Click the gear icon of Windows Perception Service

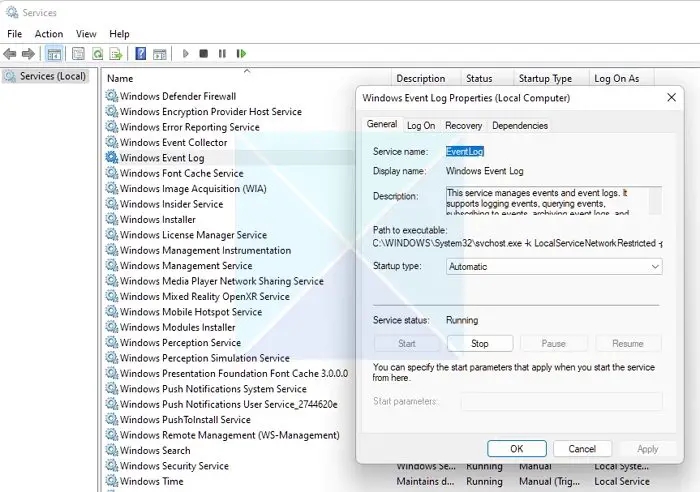point(112,342)
